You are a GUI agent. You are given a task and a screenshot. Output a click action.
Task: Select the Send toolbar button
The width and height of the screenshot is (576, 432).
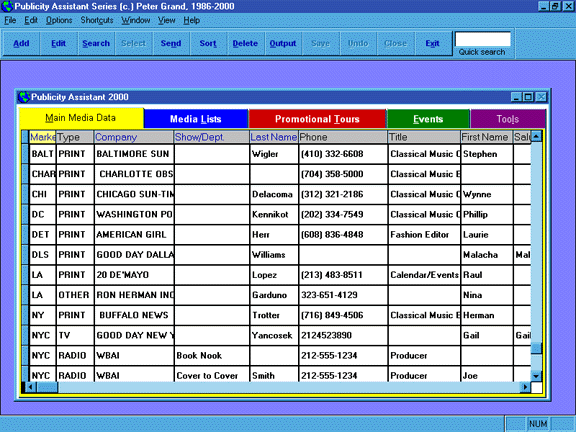(171, 43)
